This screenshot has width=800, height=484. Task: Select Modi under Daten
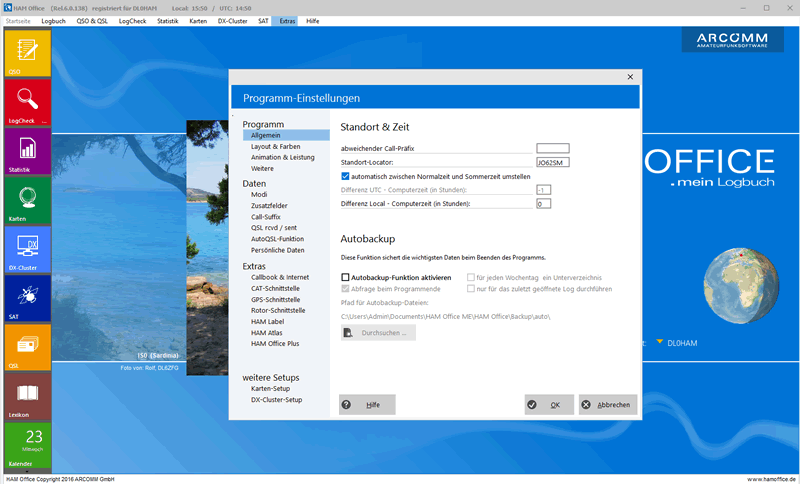(259, 194)
